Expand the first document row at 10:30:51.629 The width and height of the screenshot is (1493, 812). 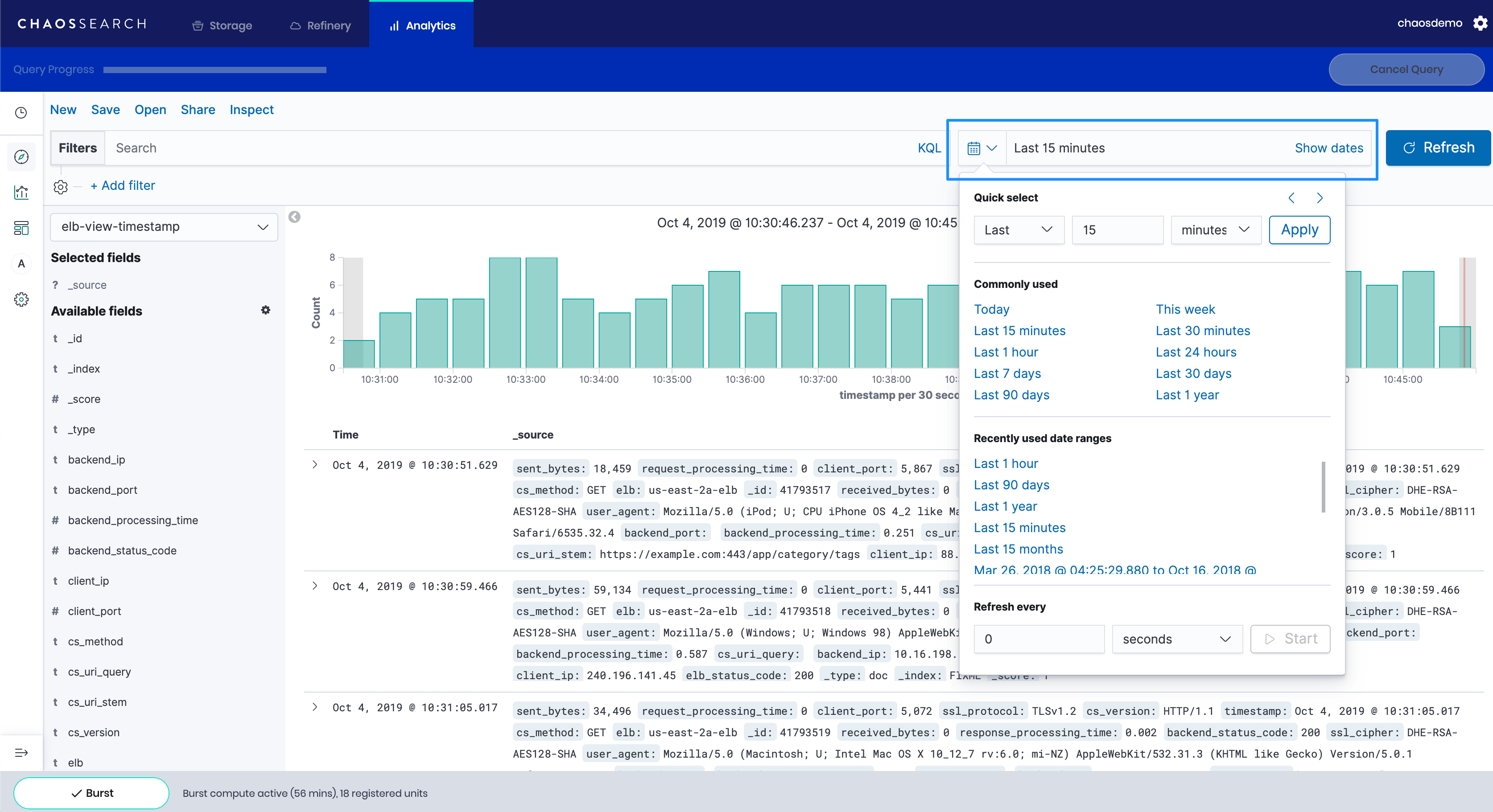(x=315, y=464)
